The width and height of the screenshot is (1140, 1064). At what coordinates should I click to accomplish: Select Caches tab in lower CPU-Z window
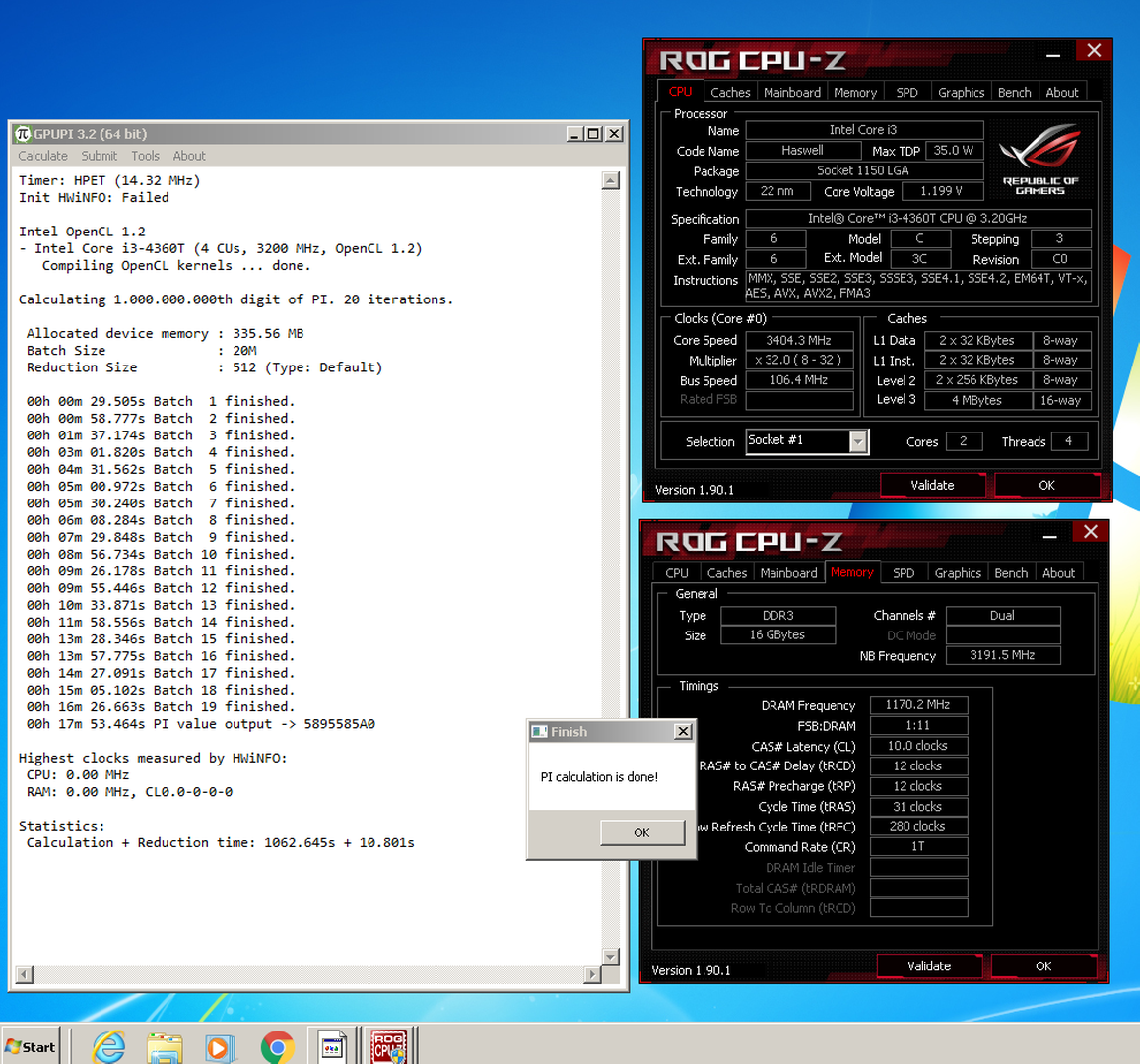click(x=727, y=573)
